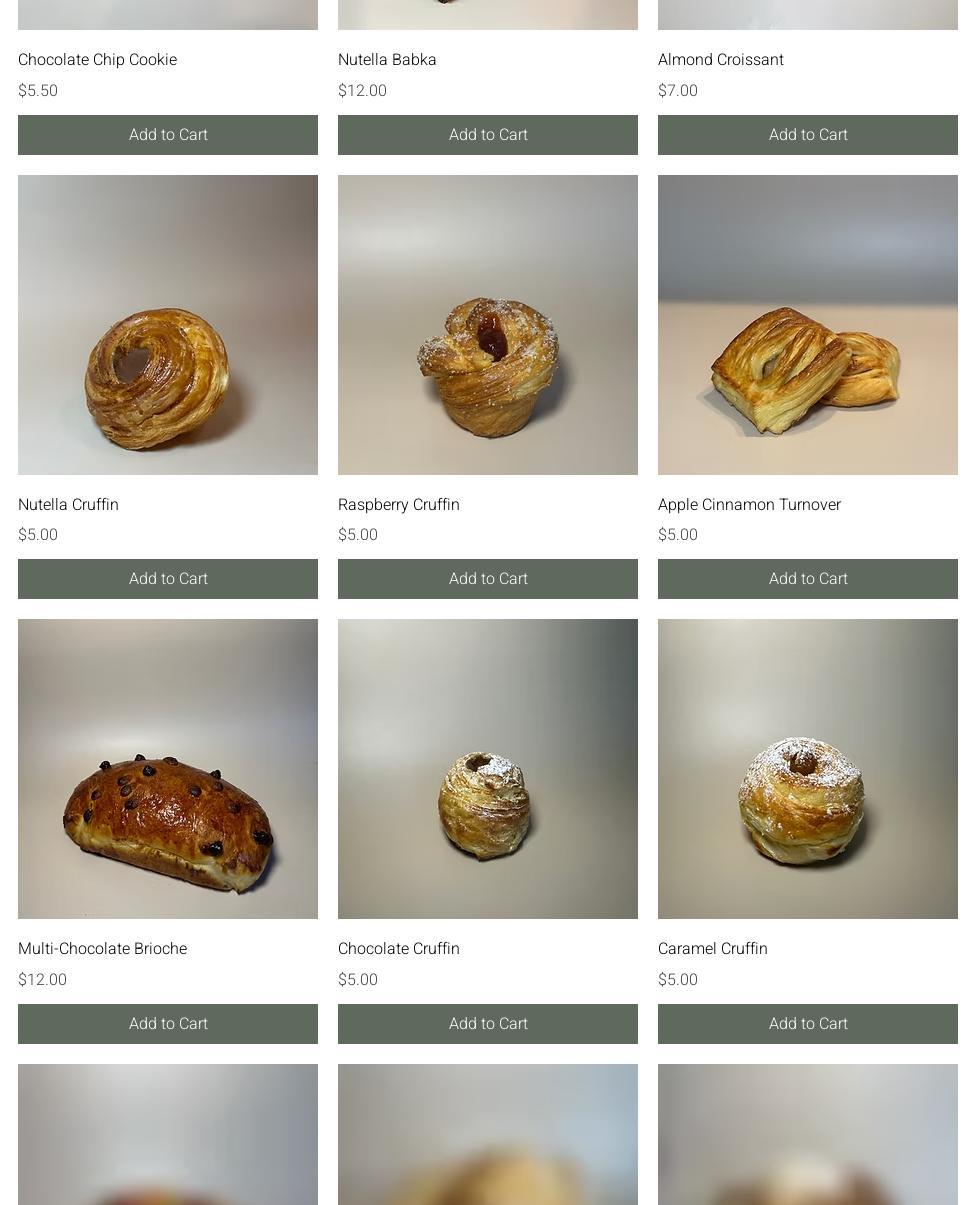Add Chocolate Cruffin to cart
The image size is (965, 1205).
pyautogui.click(x=488, y=1024)
